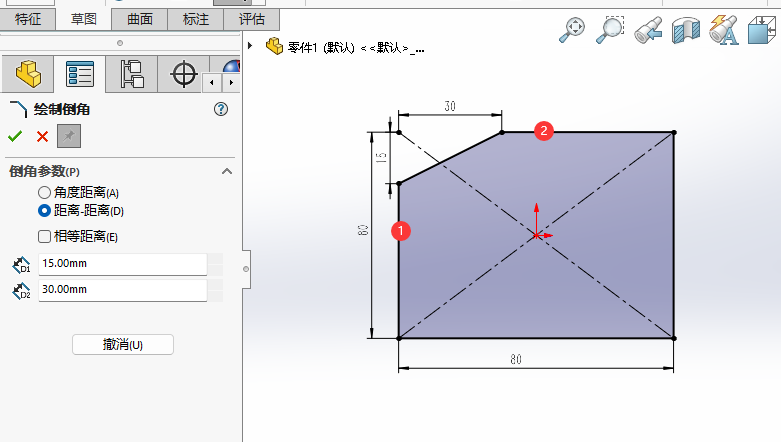
Task: Switch to the 特征 tab
Action: pyautogui.click(x=28, y=19)
